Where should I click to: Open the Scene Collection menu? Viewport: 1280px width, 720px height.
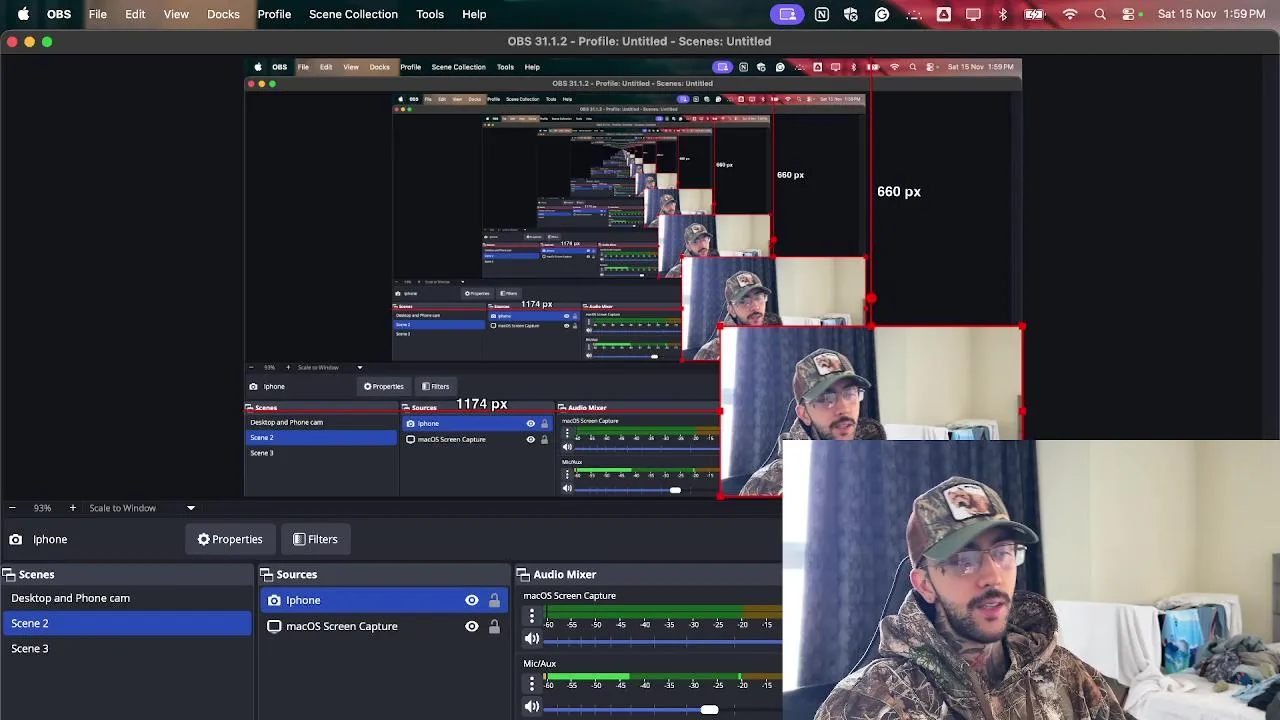[x=353, y=14]
